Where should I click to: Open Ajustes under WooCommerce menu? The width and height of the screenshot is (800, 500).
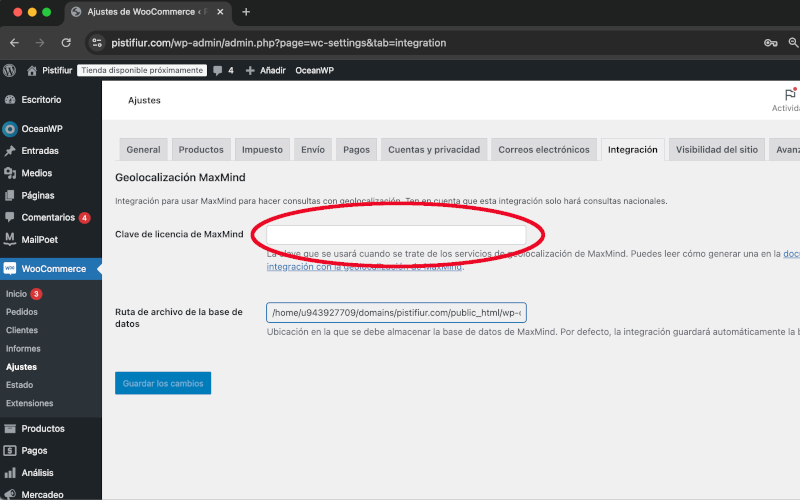point(21,367)
